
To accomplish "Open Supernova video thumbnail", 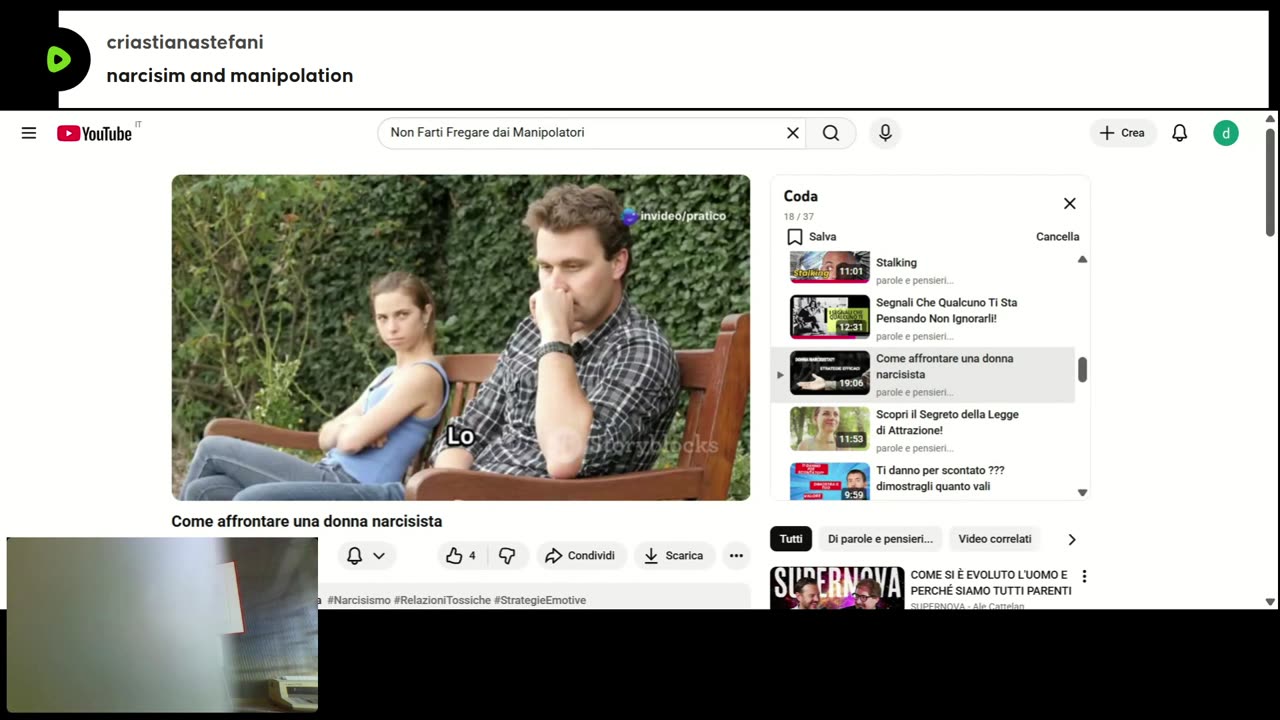I will [837, 588].
